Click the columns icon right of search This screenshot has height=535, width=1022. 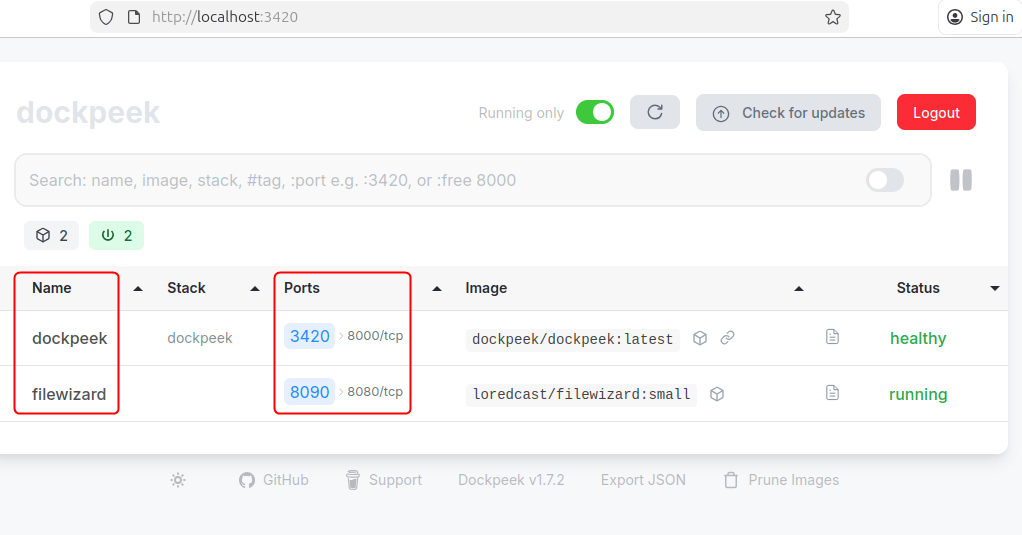[961, 180]
